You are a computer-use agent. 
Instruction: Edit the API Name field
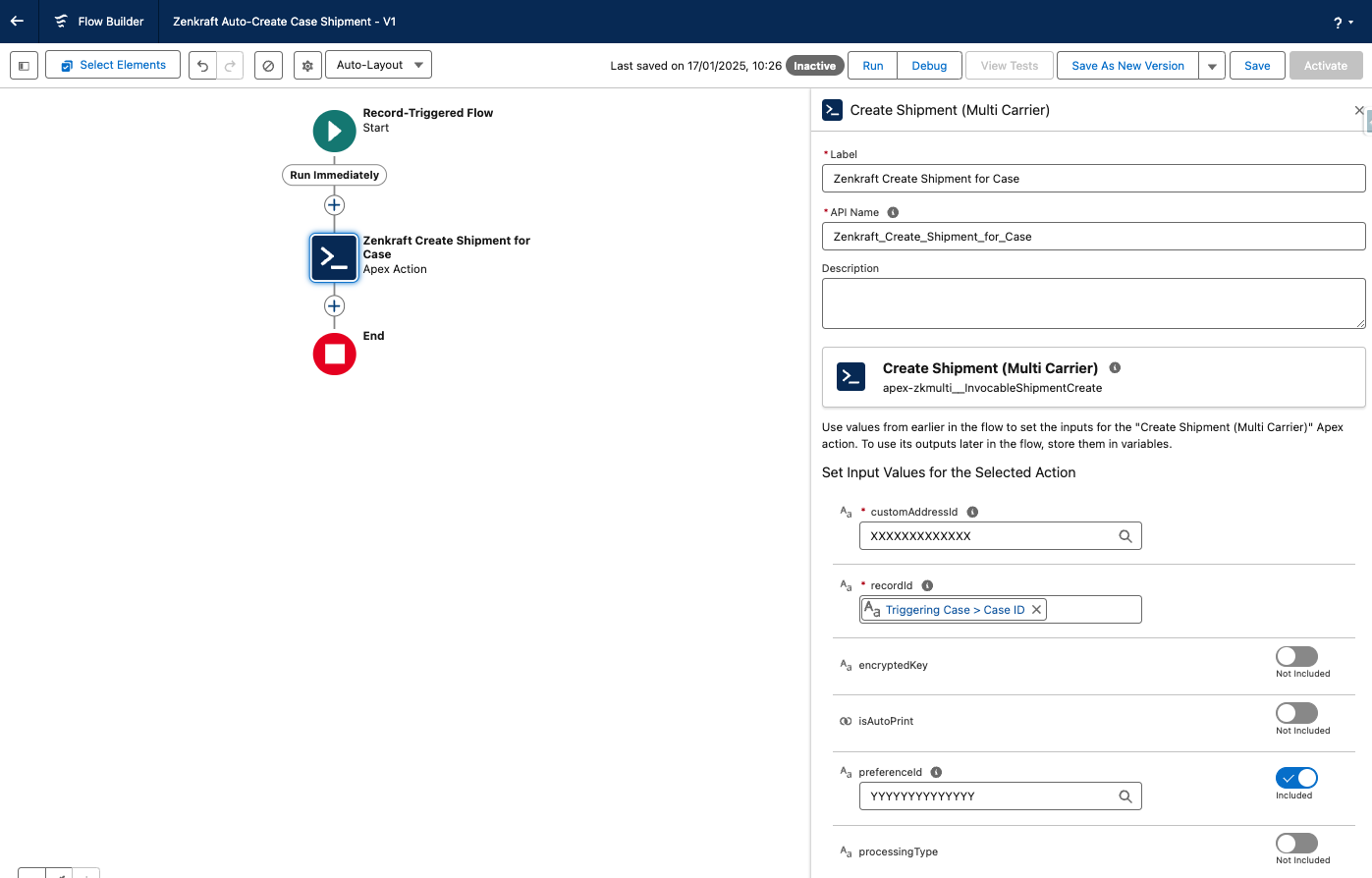point(1093,237)
